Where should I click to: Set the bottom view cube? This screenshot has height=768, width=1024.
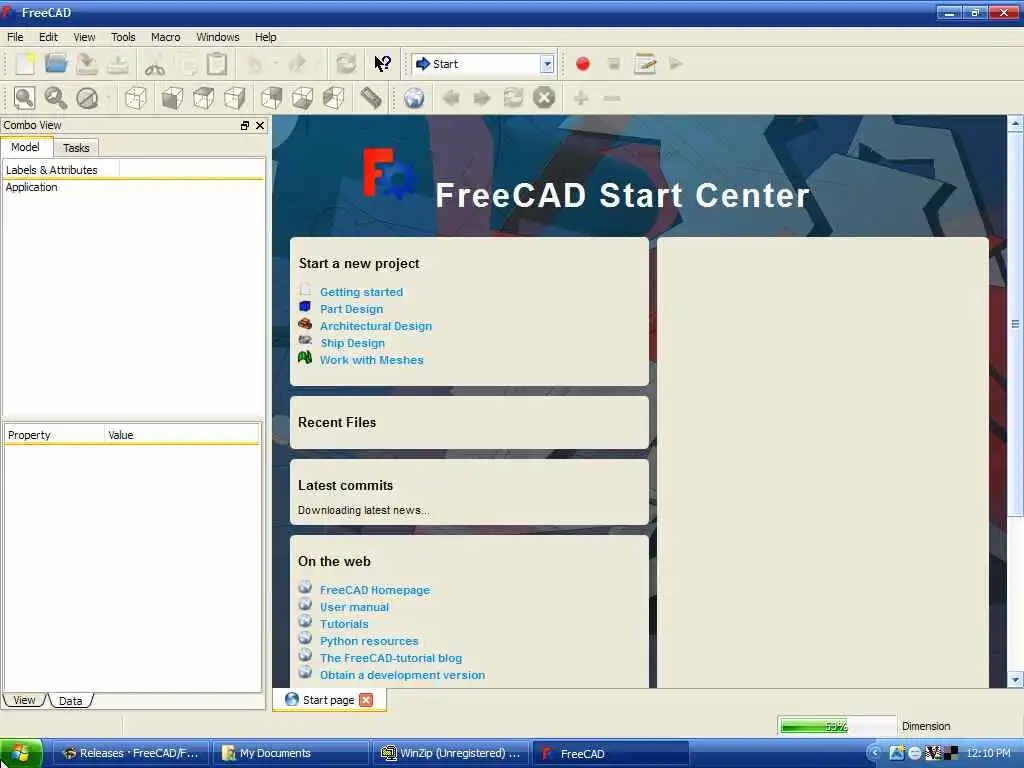pos(302,99)
